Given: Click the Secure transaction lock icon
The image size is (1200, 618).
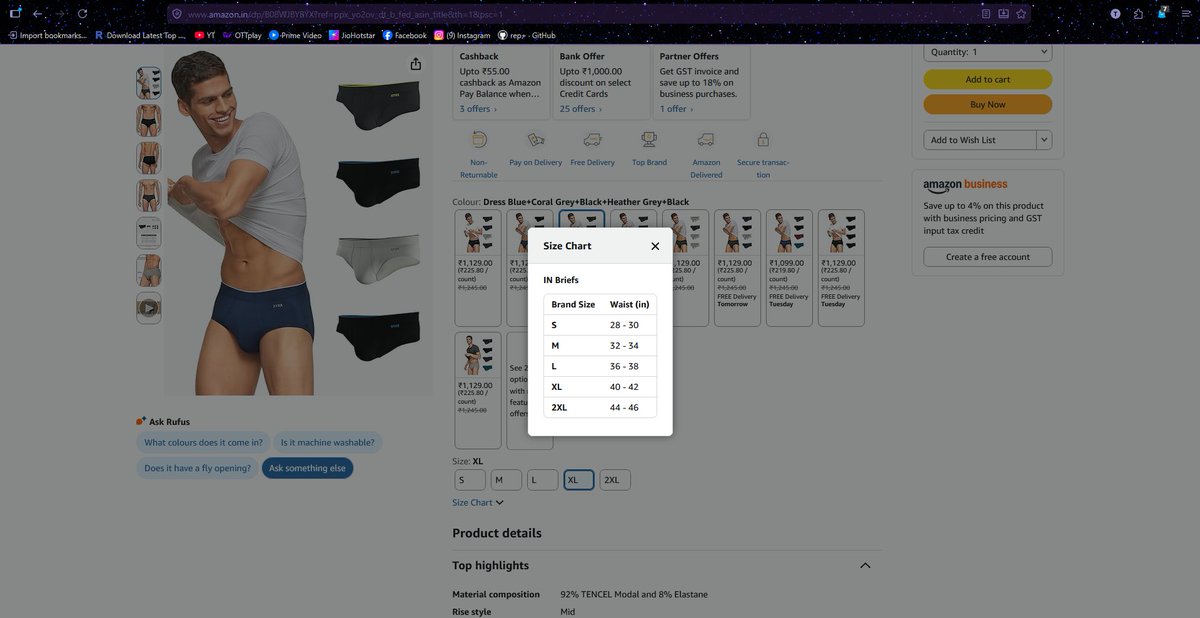Looking at the screenshot, I should [x=763, y=139].
